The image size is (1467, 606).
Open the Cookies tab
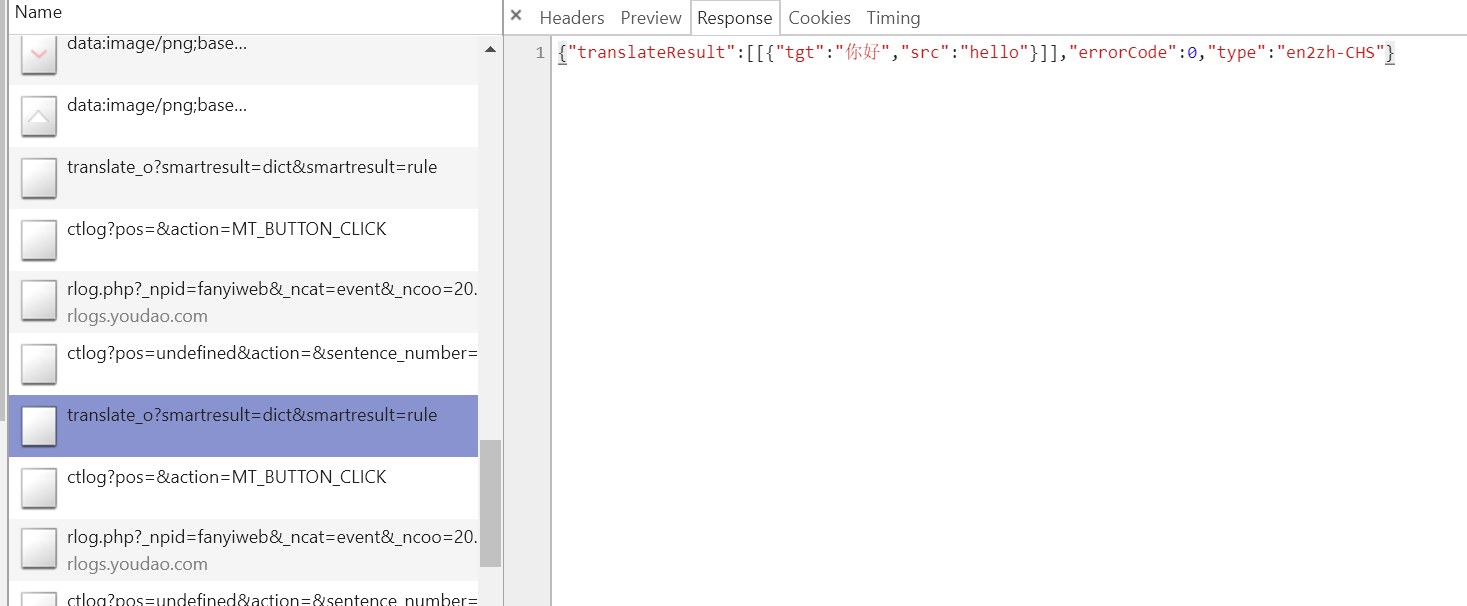820,18
